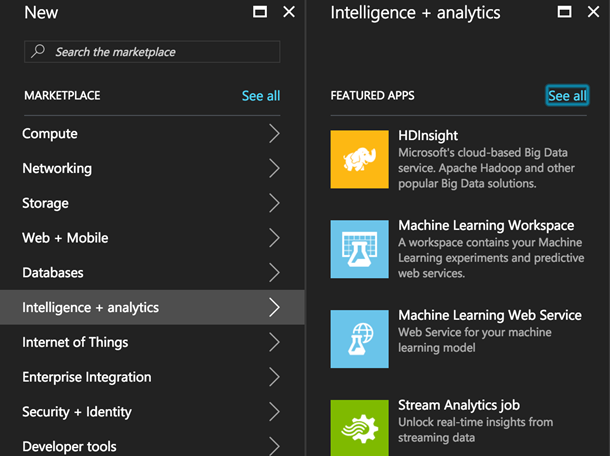Screen dimensions: 610x456
Task: Open the Stream Analytics job gear icon
Action: 359,428
